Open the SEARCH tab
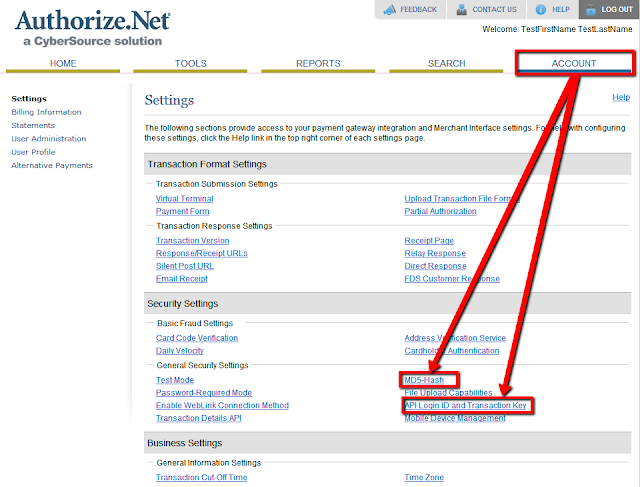This screenshot has height=487, width=640. (x=447, y=64)
